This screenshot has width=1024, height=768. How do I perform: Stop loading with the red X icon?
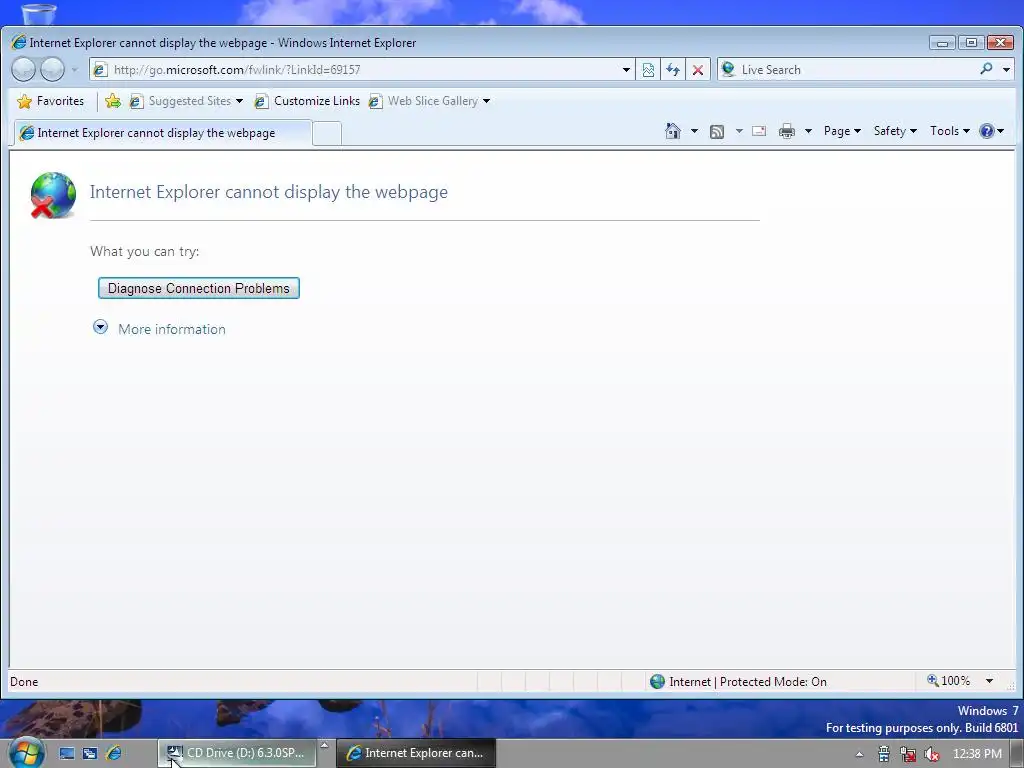pyautogui.click(x=697, y=70)
